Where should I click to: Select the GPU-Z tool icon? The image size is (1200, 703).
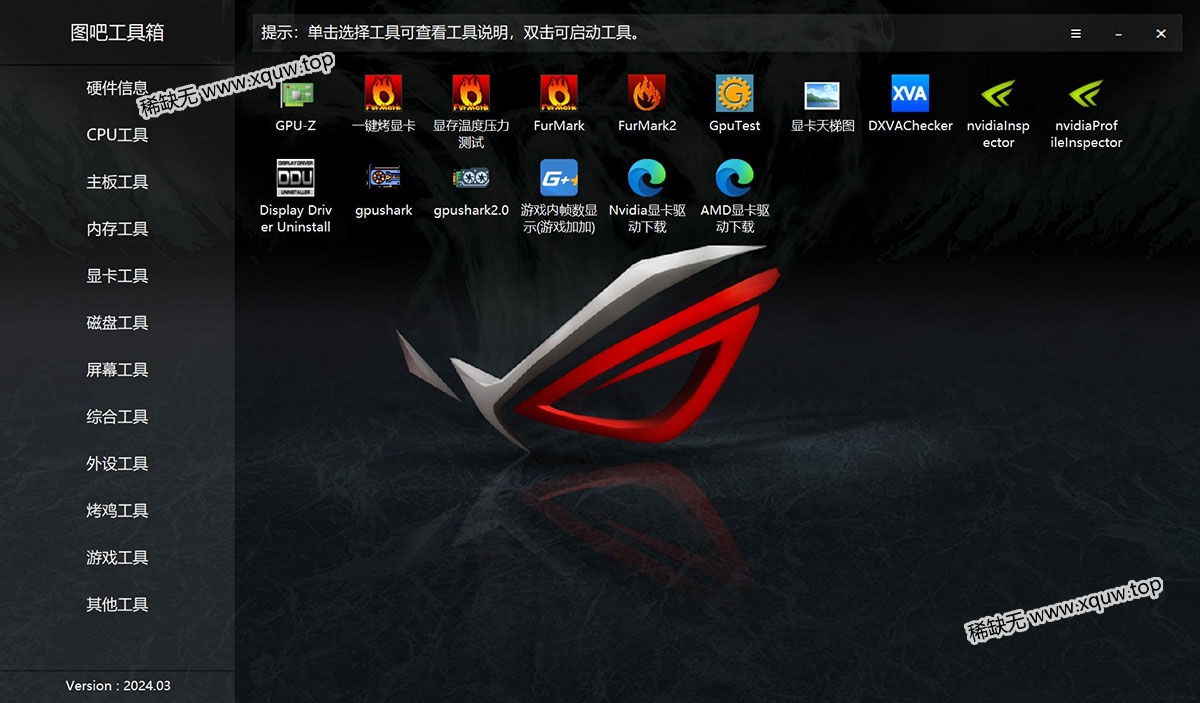point(296,95)
